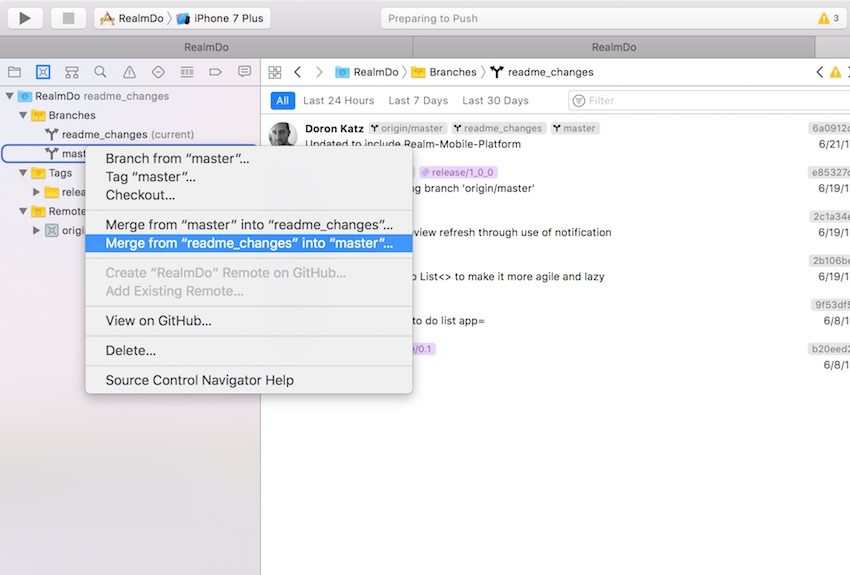
Task: Open the Issue navigator warning icon
Action: (129, 72)
